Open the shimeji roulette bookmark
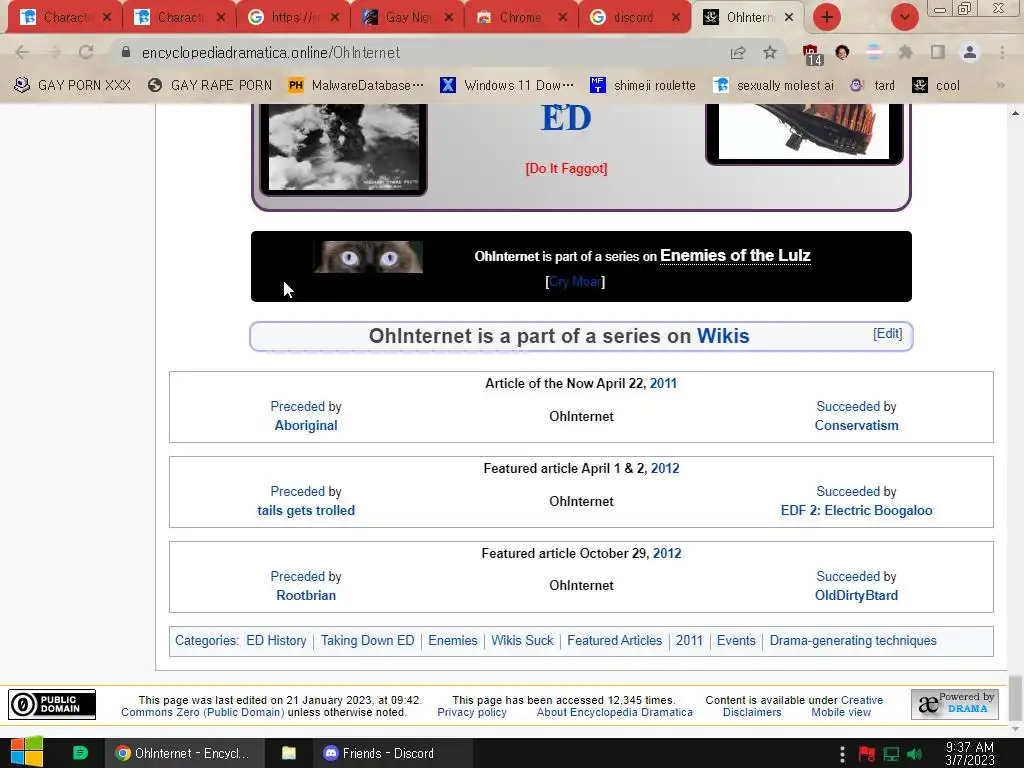The image size is (1024, 768). [643, 85]
